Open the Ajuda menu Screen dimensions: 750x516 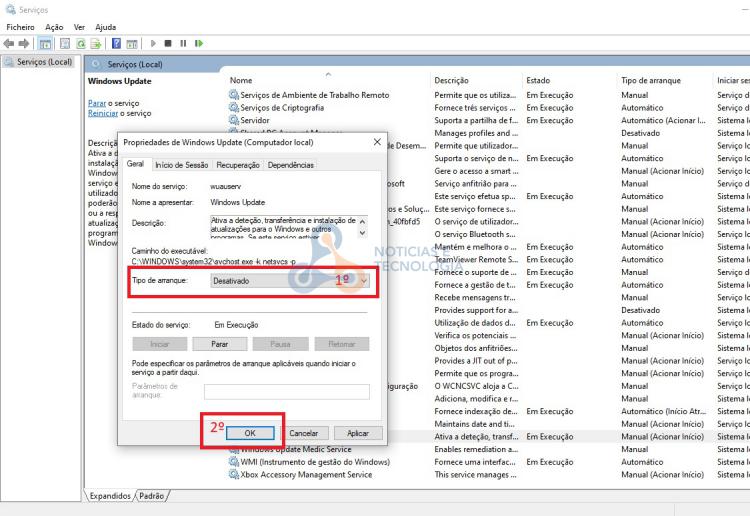coord(106,27)
